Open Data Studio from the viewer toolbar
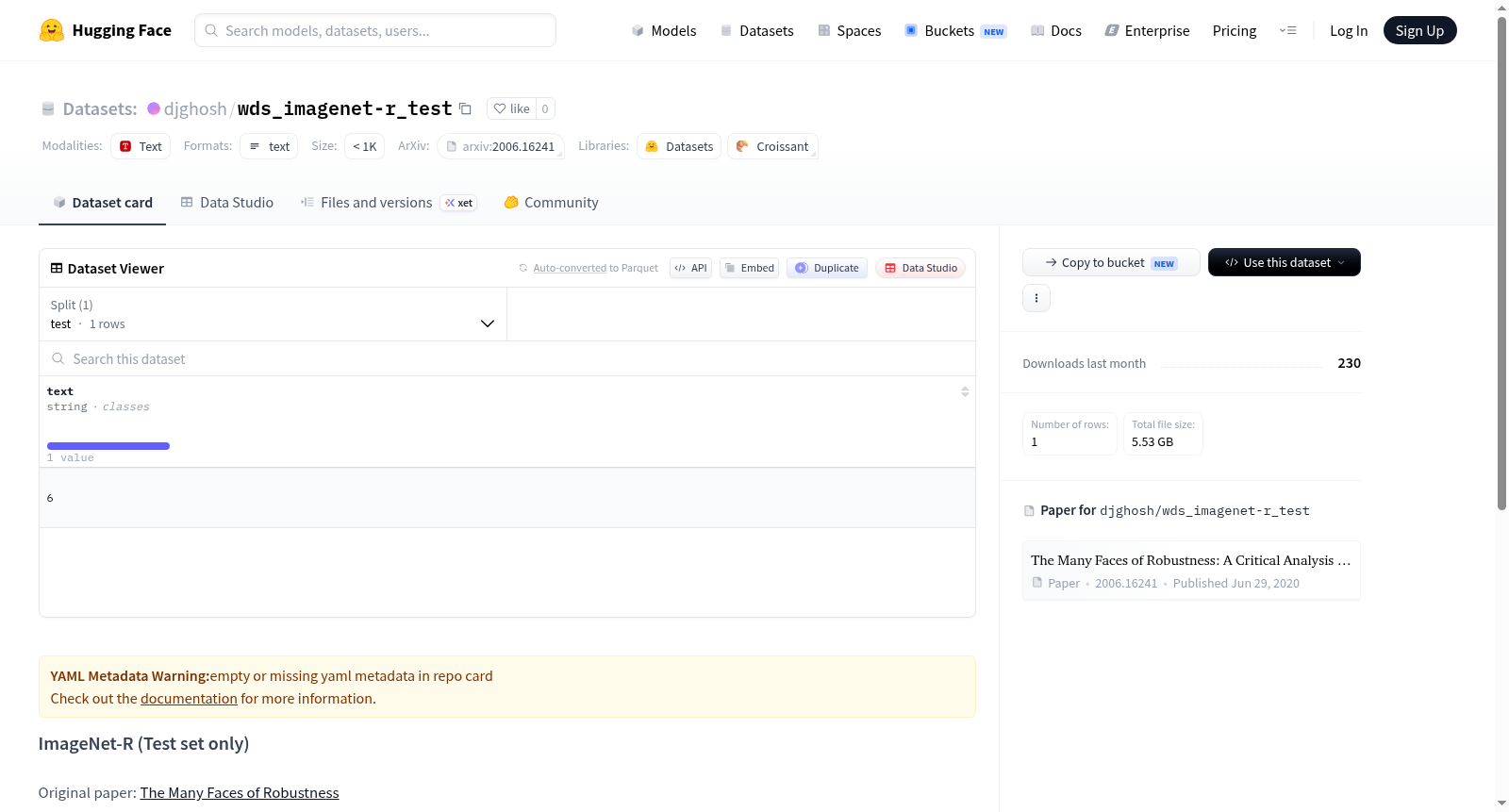1509x812 pixels. click(x=920, y=268)
